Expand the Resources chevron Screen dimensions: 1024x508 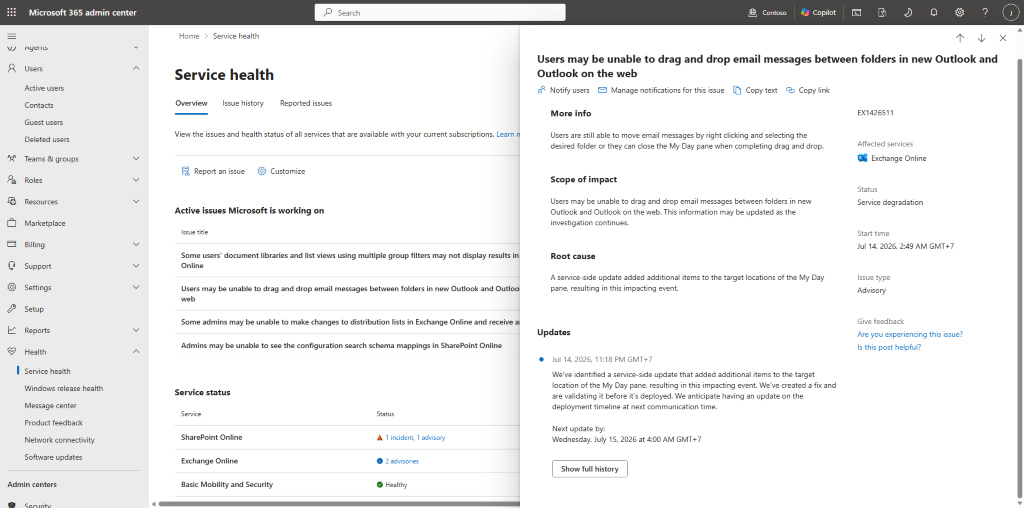[136, 202]
